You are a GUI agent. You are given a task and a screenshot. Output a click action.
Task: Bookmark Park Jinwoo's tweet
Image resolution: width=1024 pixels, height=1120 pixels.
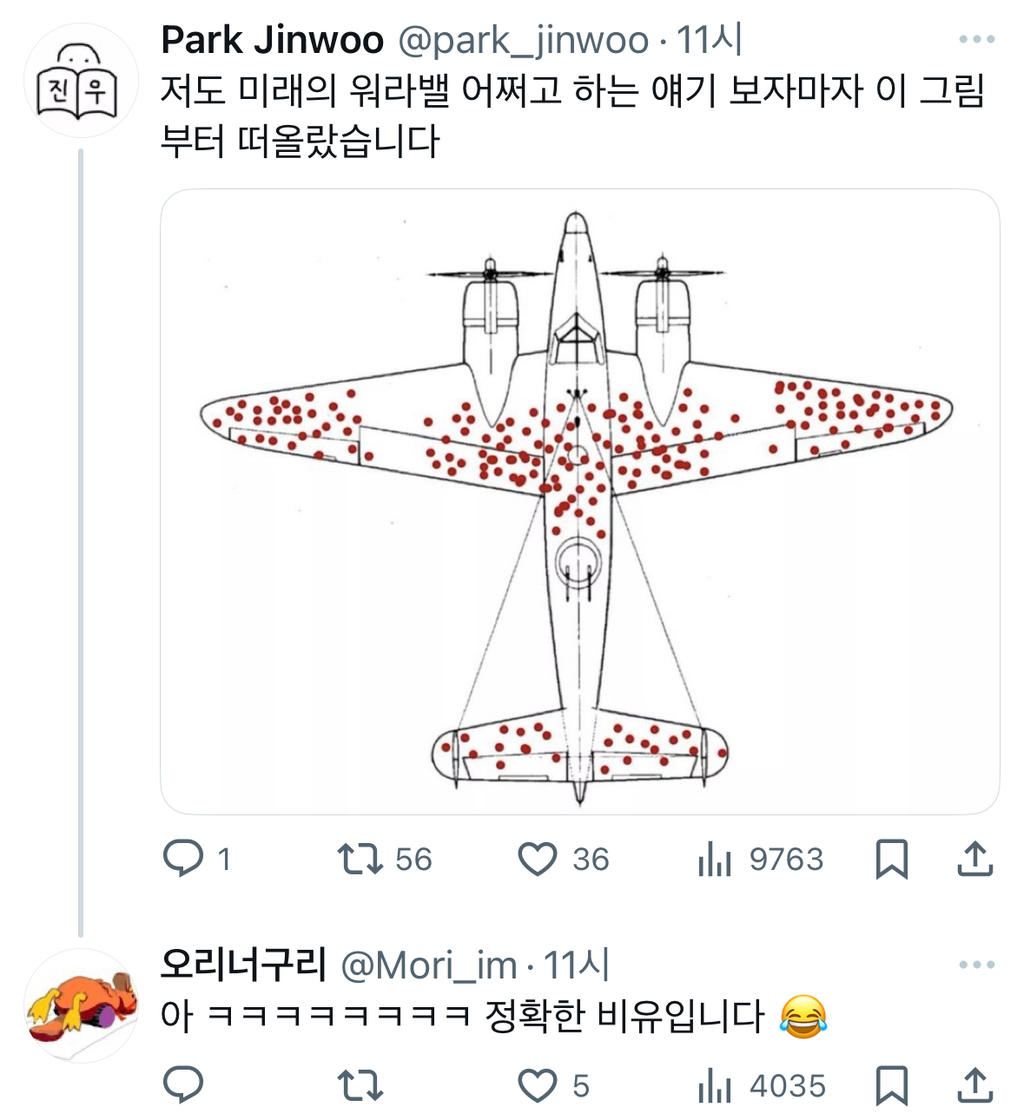click(891, 859)
